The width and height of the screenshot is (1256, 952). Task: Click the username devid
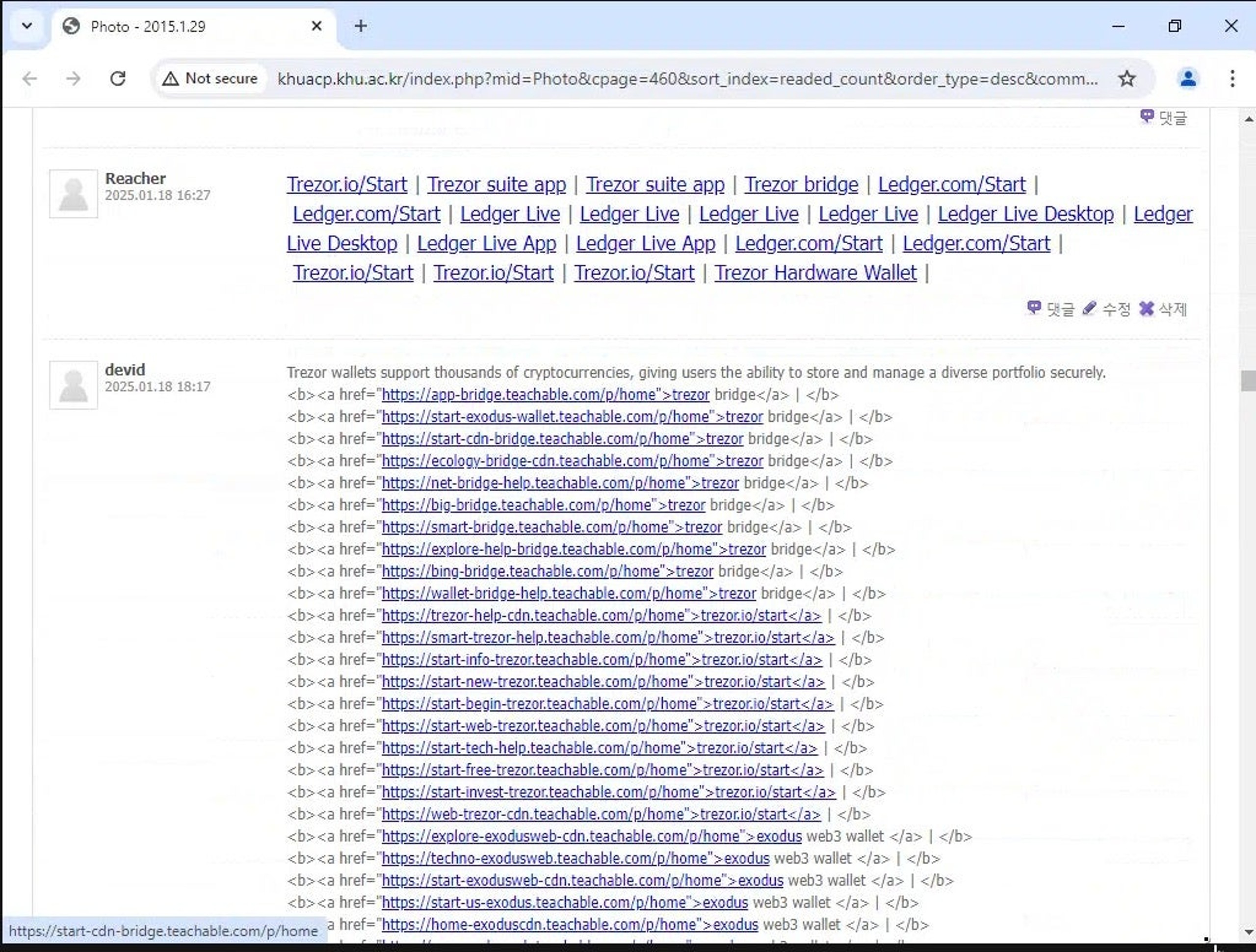click(125, 370)
